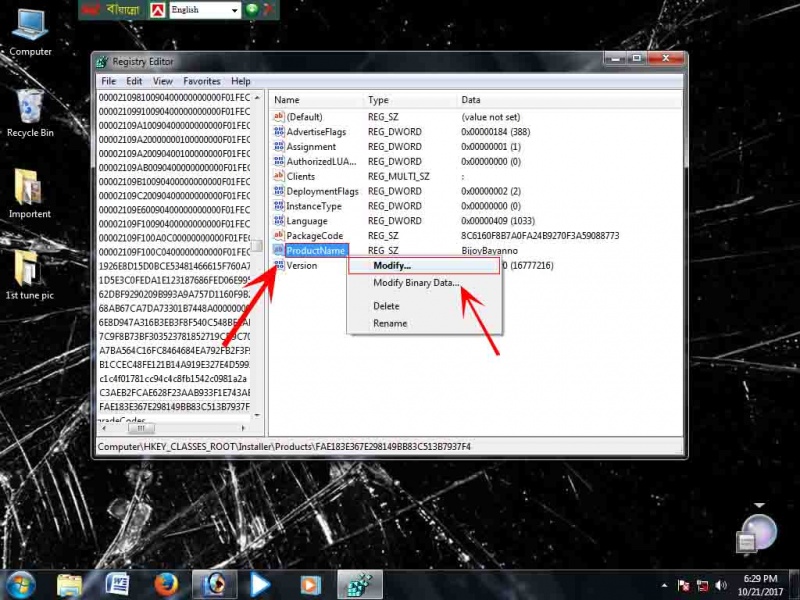The image size is (800, 600).
Task: Click the (Default) value icon
Action: pos(279,117)
